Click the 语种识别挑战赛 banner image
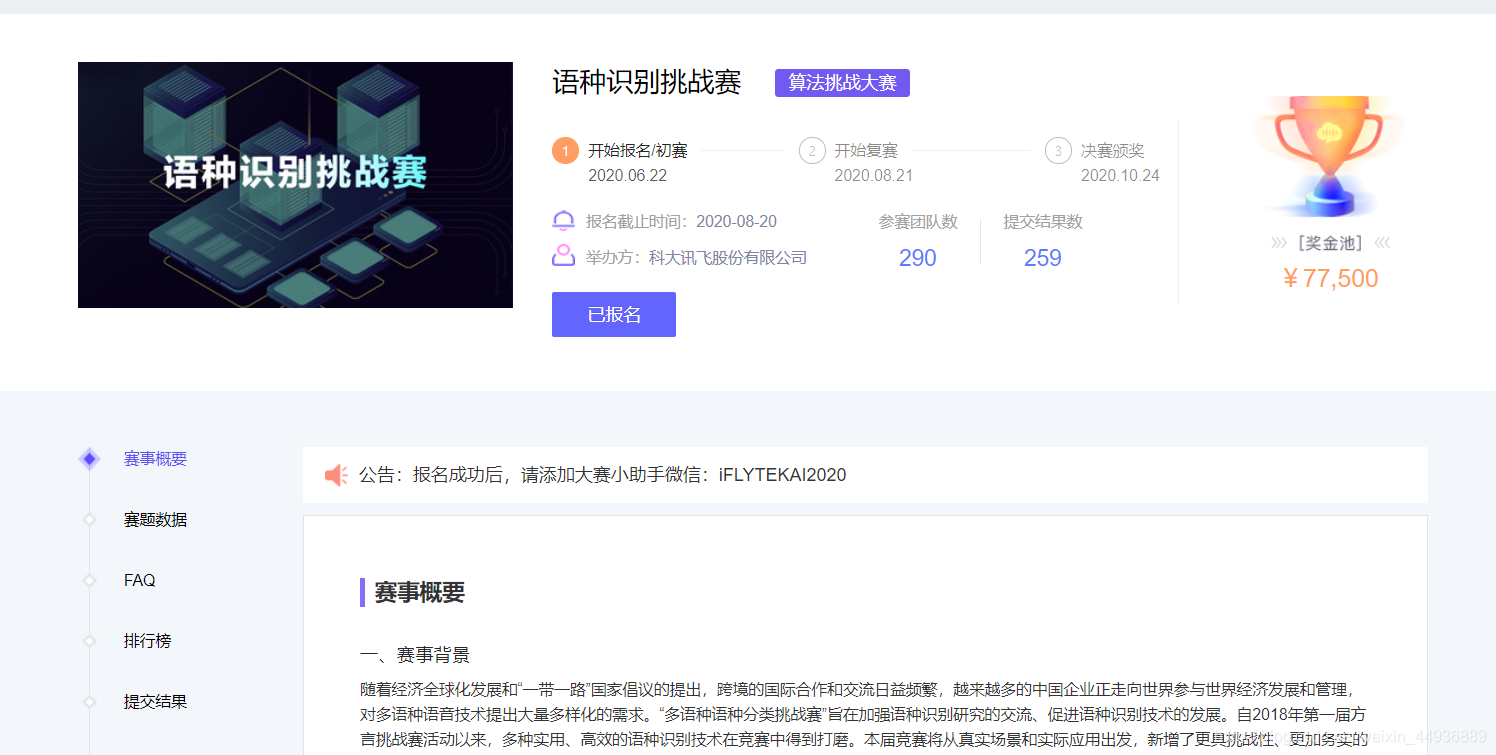The height and width of the screenshot is (755, 1496). pyautogui.click(x=295, y=185)
